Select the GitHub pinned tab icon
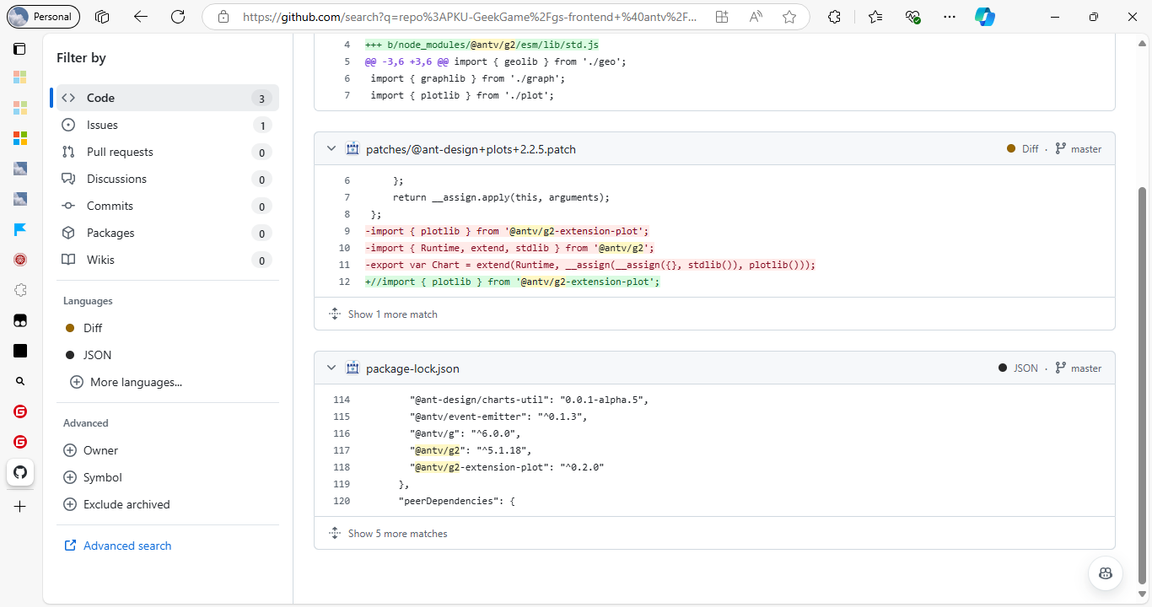 tap(20, 472)
